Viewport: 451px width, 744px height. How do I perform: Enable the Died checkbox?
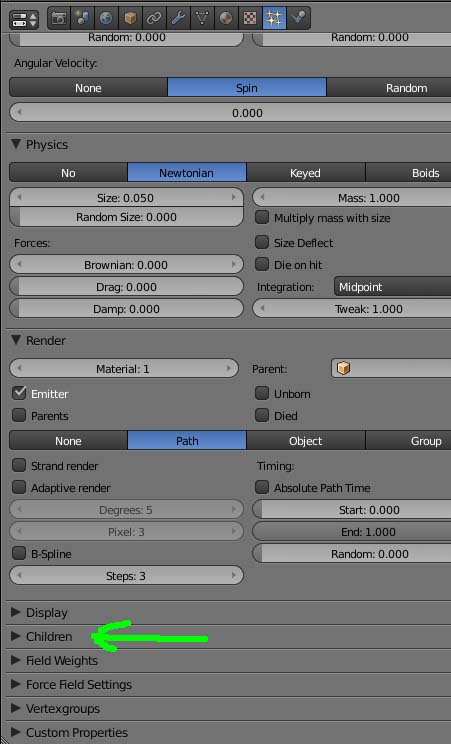(x=262, y=415)
